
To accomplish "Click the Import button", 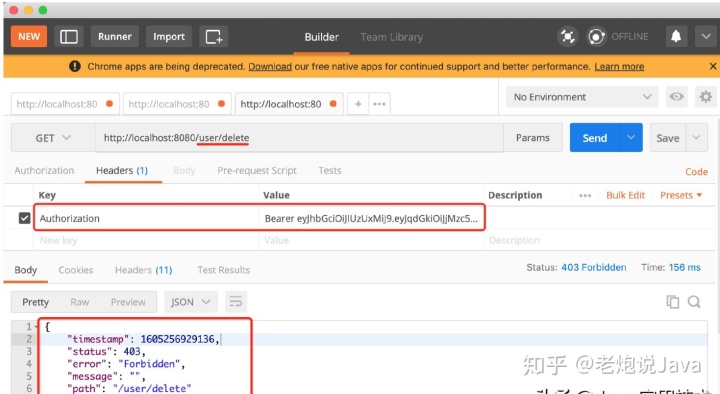I will [x=169, y=36].
